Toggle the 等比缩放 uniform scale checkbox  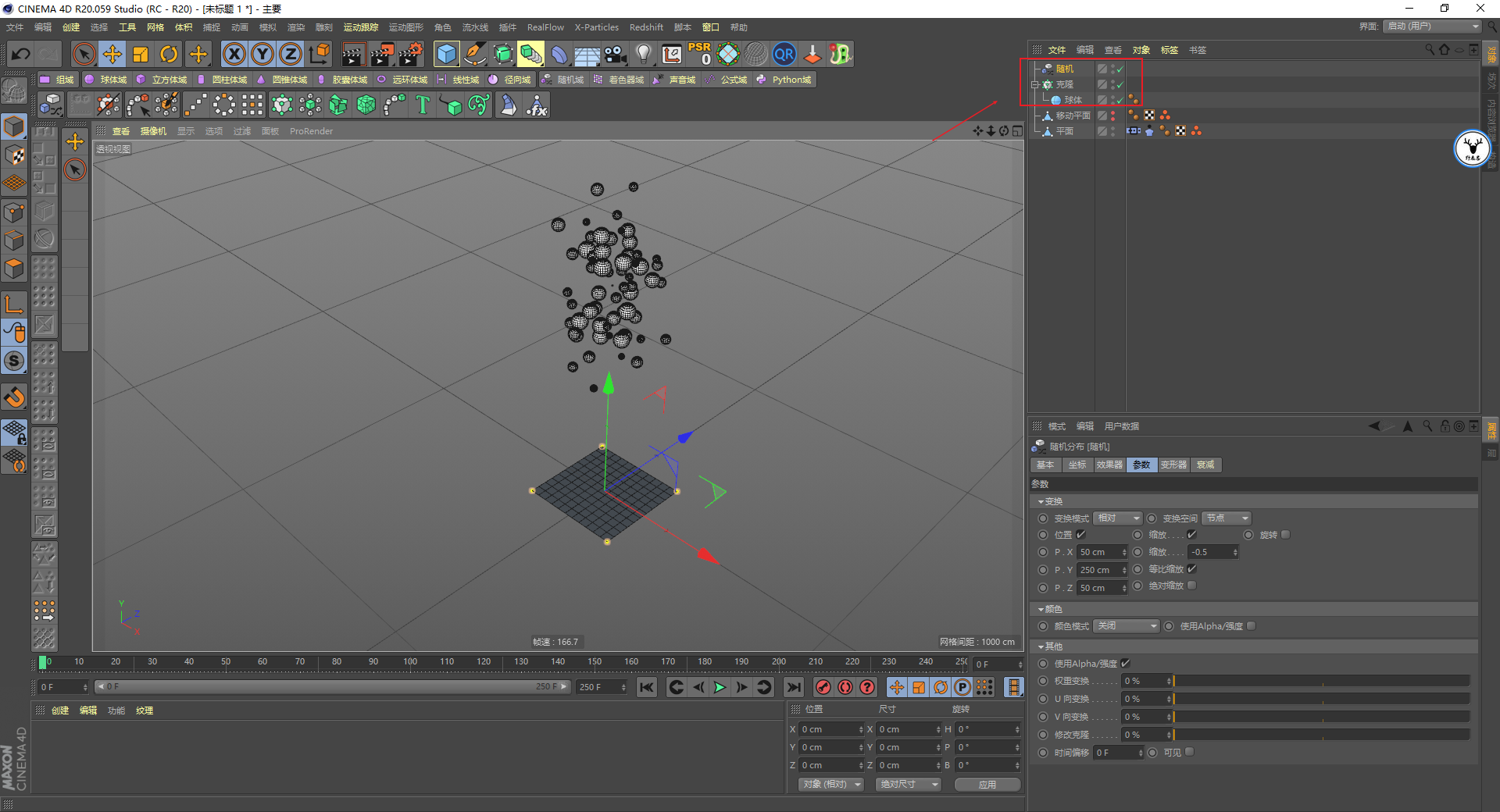click(1192, 569)
